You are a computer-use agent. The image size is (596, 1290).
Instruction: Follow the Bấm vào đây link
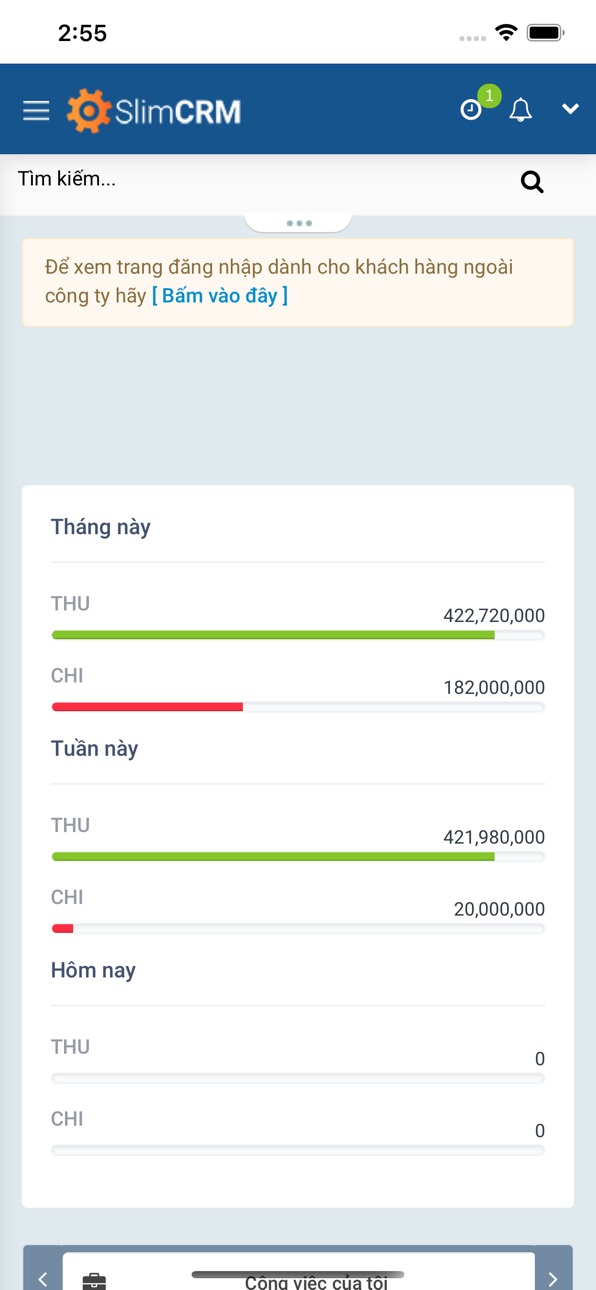click(x=220, y=295)
